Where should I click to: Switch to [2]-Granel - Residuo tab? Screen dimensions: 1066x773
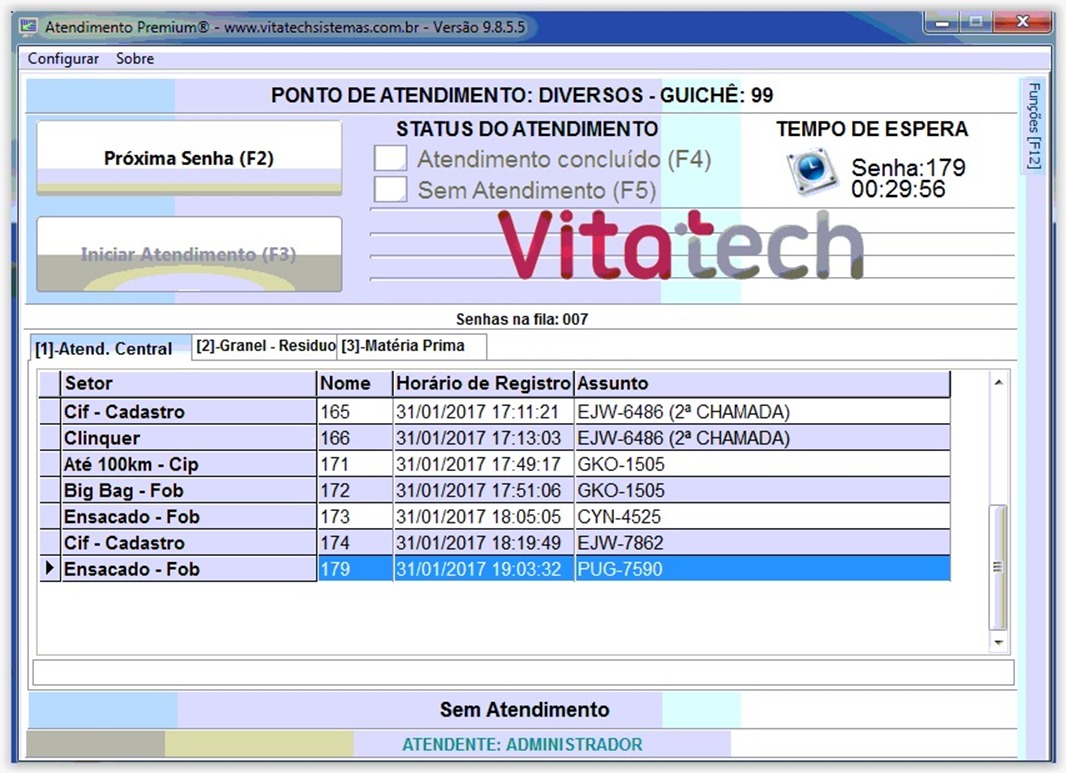pyautogui.click(x=265, y=346)
